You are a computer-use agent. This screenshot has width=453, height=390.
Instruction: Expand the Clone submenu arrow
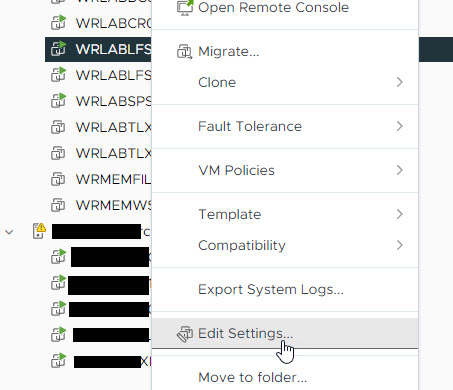(400, 82)
